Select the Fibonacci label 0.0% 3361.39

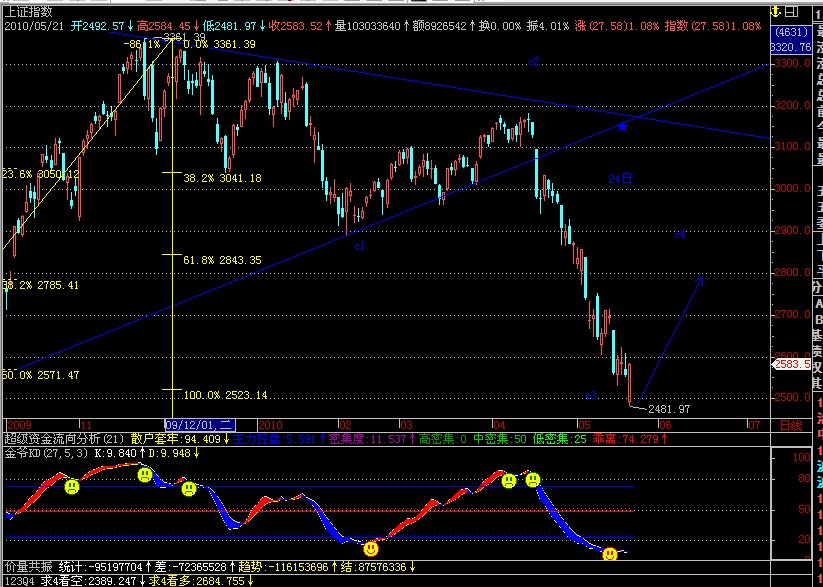[219, 45]
